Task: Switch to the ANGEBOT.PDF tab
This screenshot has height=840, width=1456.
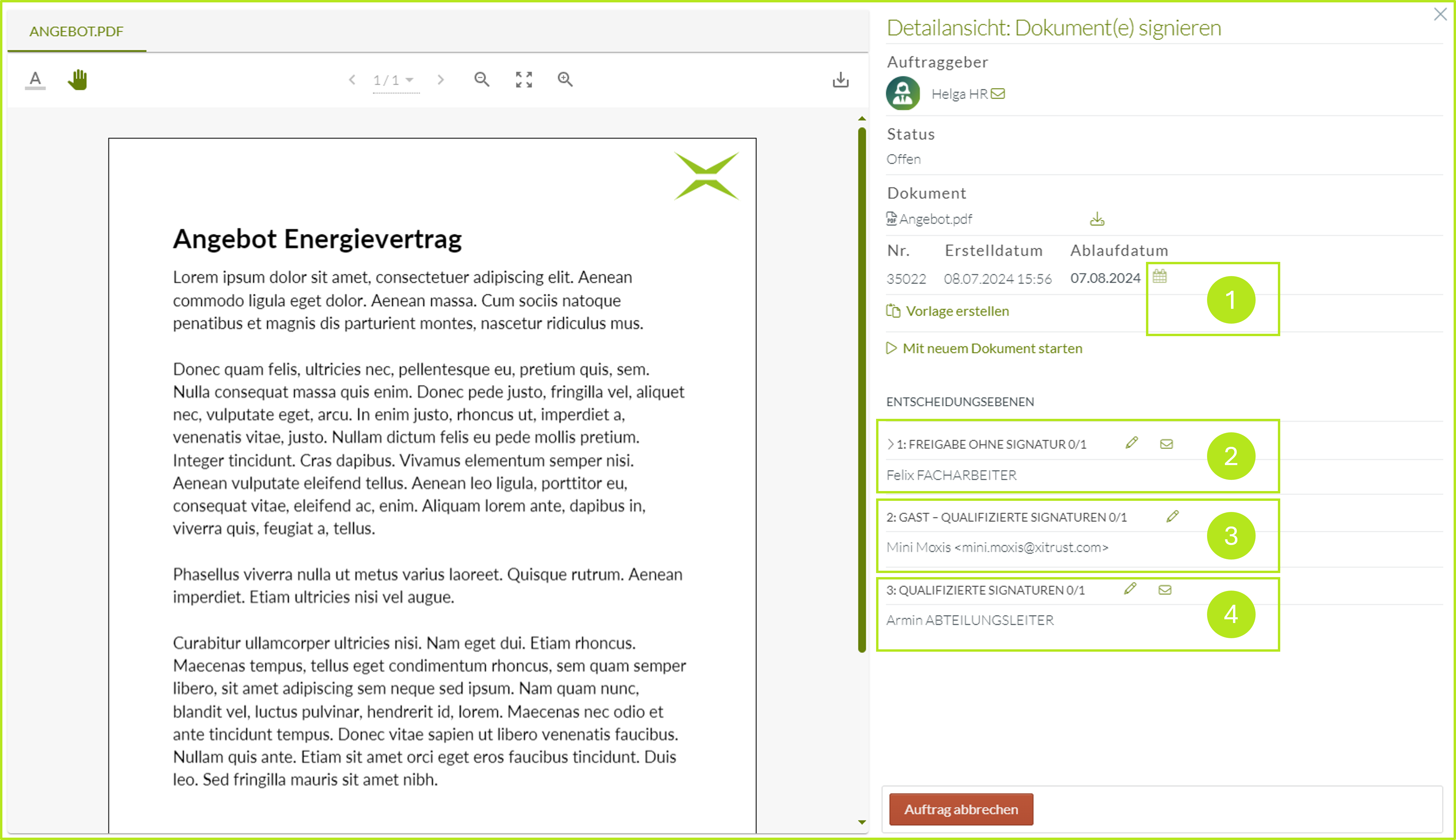Action: point(77,32)
